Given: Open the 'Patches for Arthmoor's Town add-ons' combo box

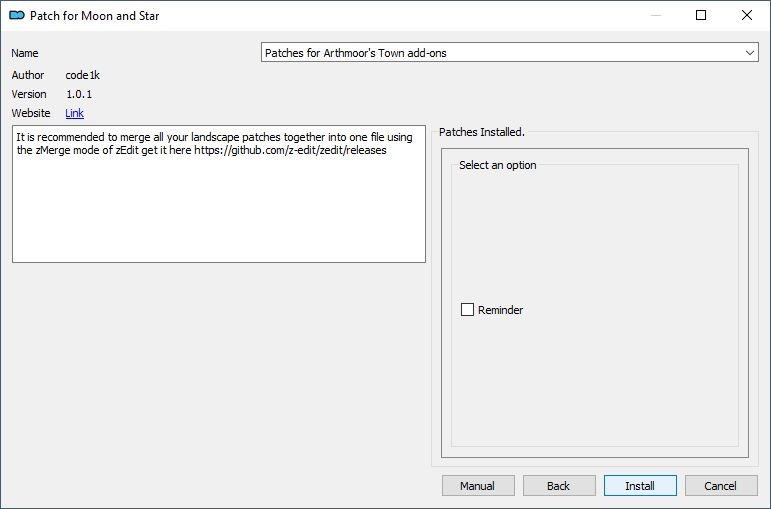Looking at the screenshot, I should (x=509, y=53).
